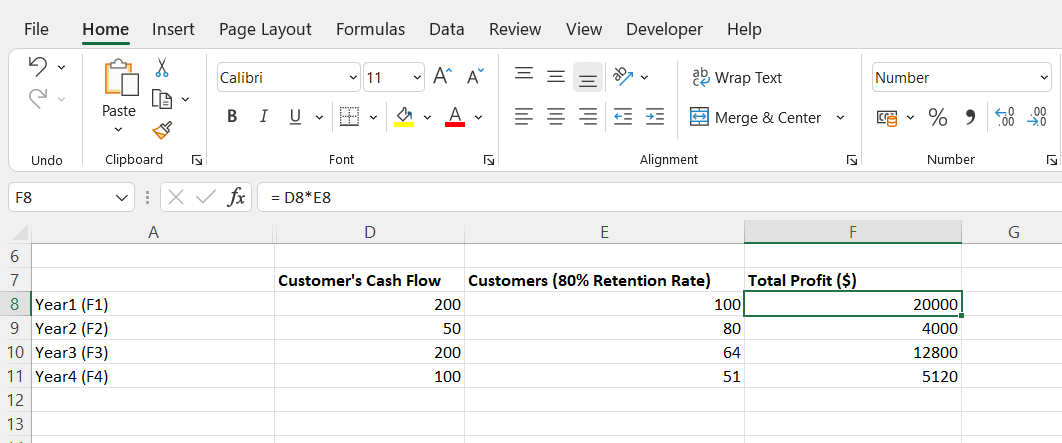1062x443 pixels.
Task: Toggle underline formatting
Action: [295, 117]
